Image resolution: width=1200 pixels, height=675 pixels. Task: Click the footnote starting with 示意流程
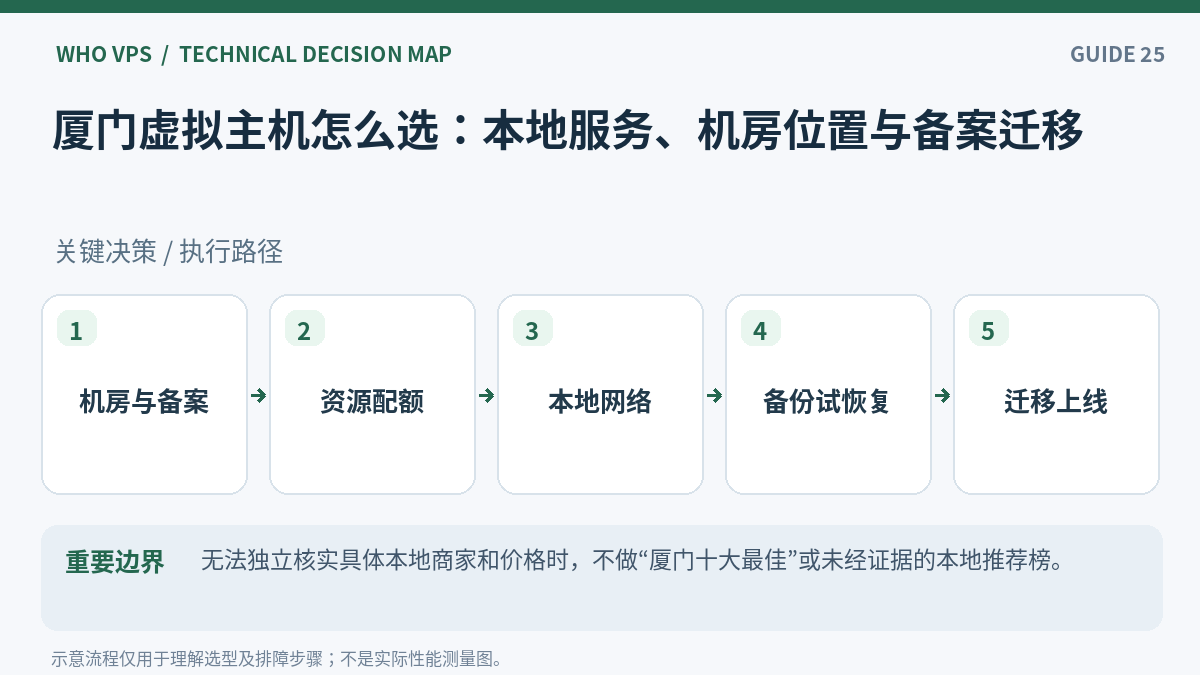[x=277, y=659]
